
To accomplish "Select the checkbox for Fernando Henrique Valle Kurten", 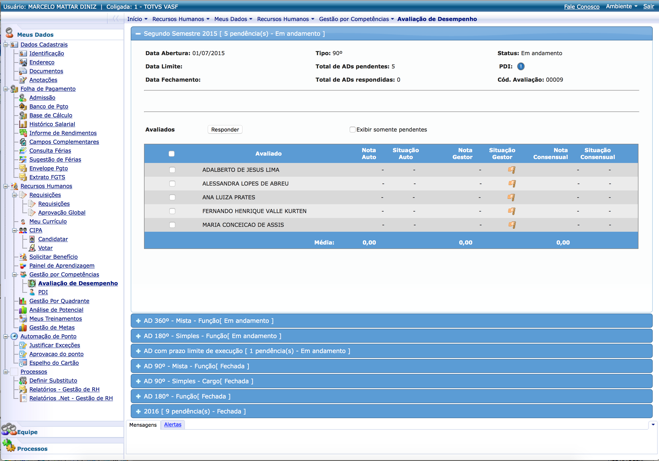I will click(172, 211).
